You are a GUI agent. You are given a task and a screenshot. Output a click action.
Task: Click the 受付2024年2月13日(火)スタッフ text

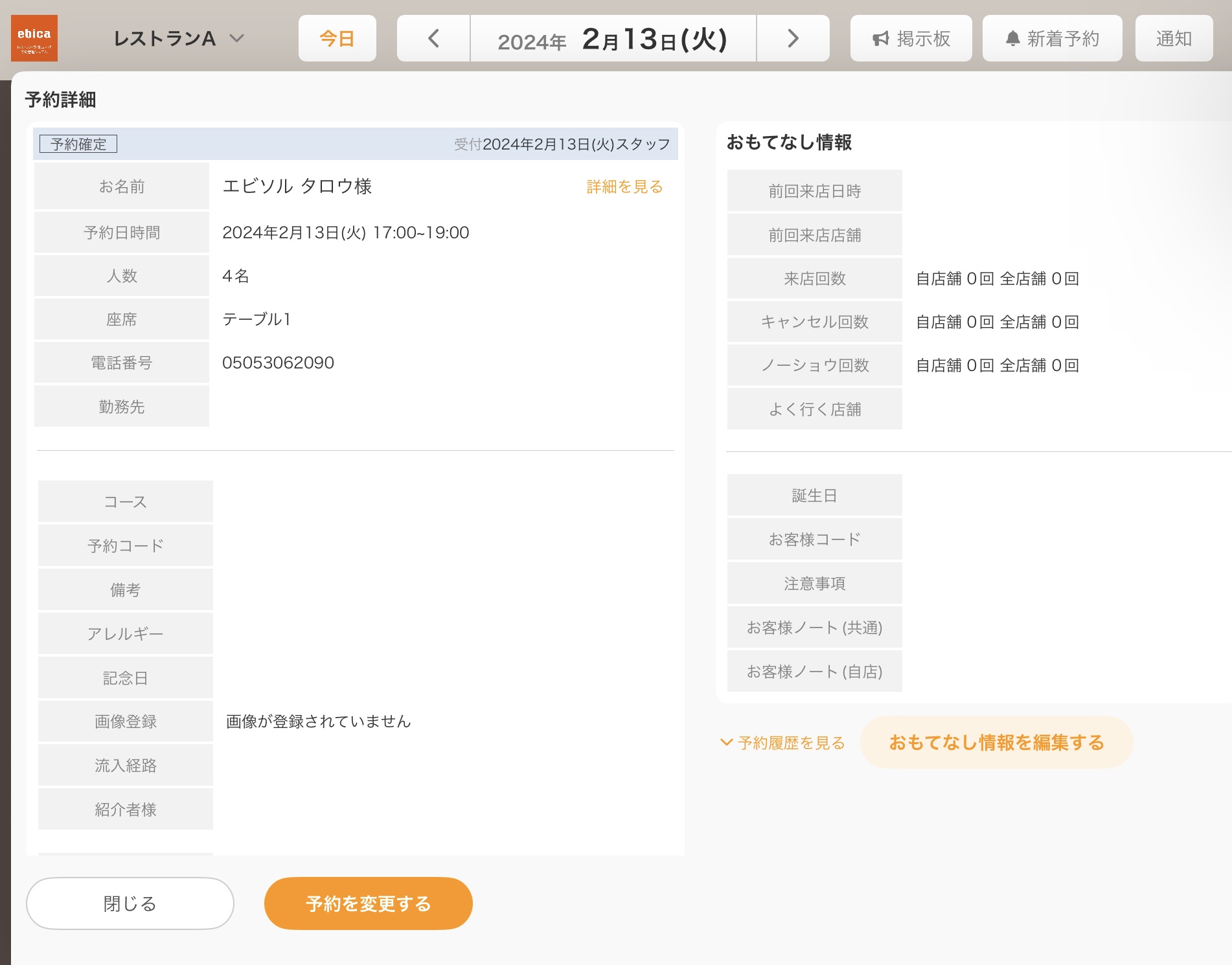tap(562, 144)
